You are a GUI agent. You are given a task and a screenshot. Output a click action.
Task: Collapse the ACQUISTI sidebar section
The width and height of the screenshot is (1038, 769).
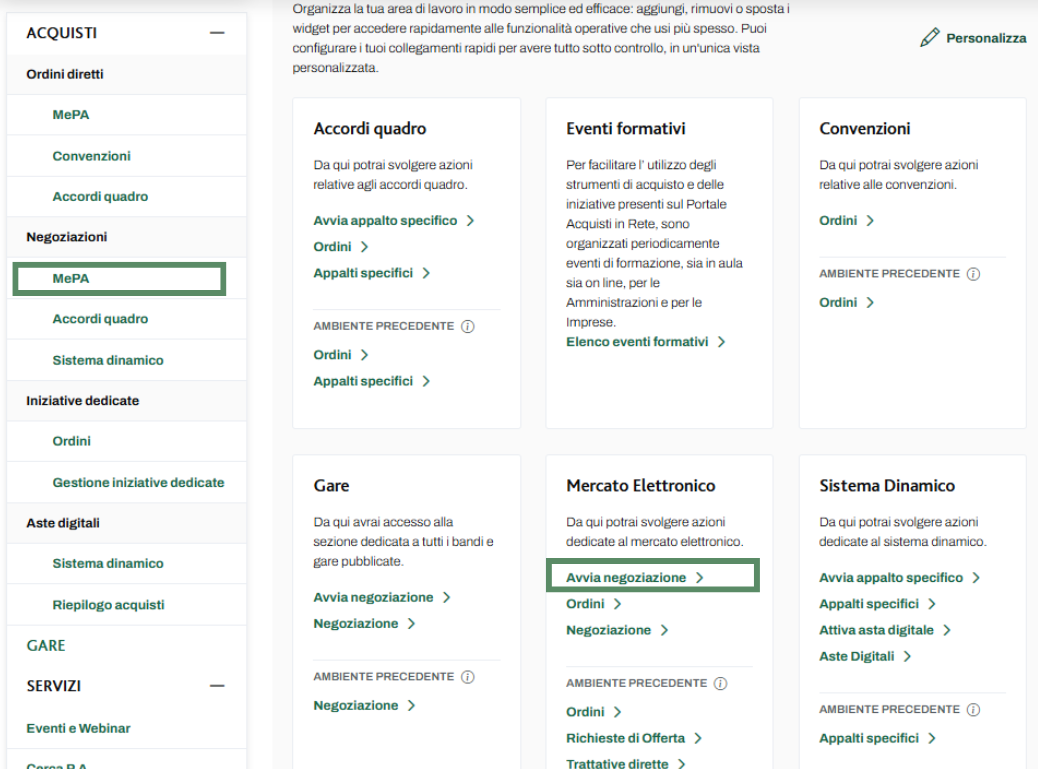(x=217, y=33)
